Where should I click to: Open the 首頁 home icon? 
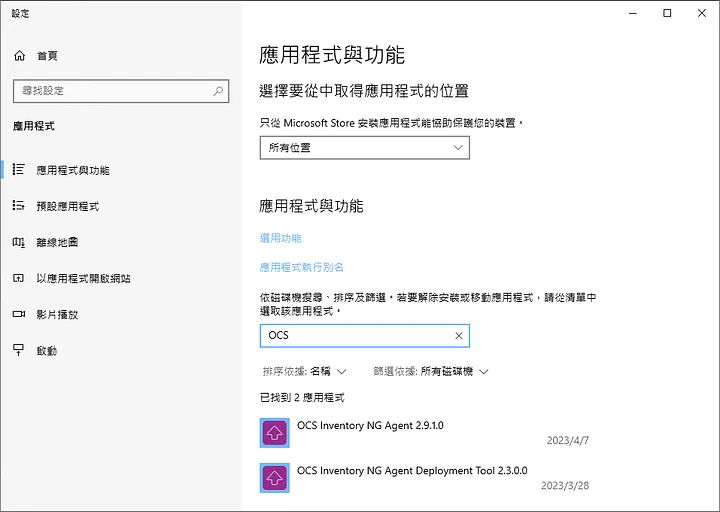(x=19, y=56)
